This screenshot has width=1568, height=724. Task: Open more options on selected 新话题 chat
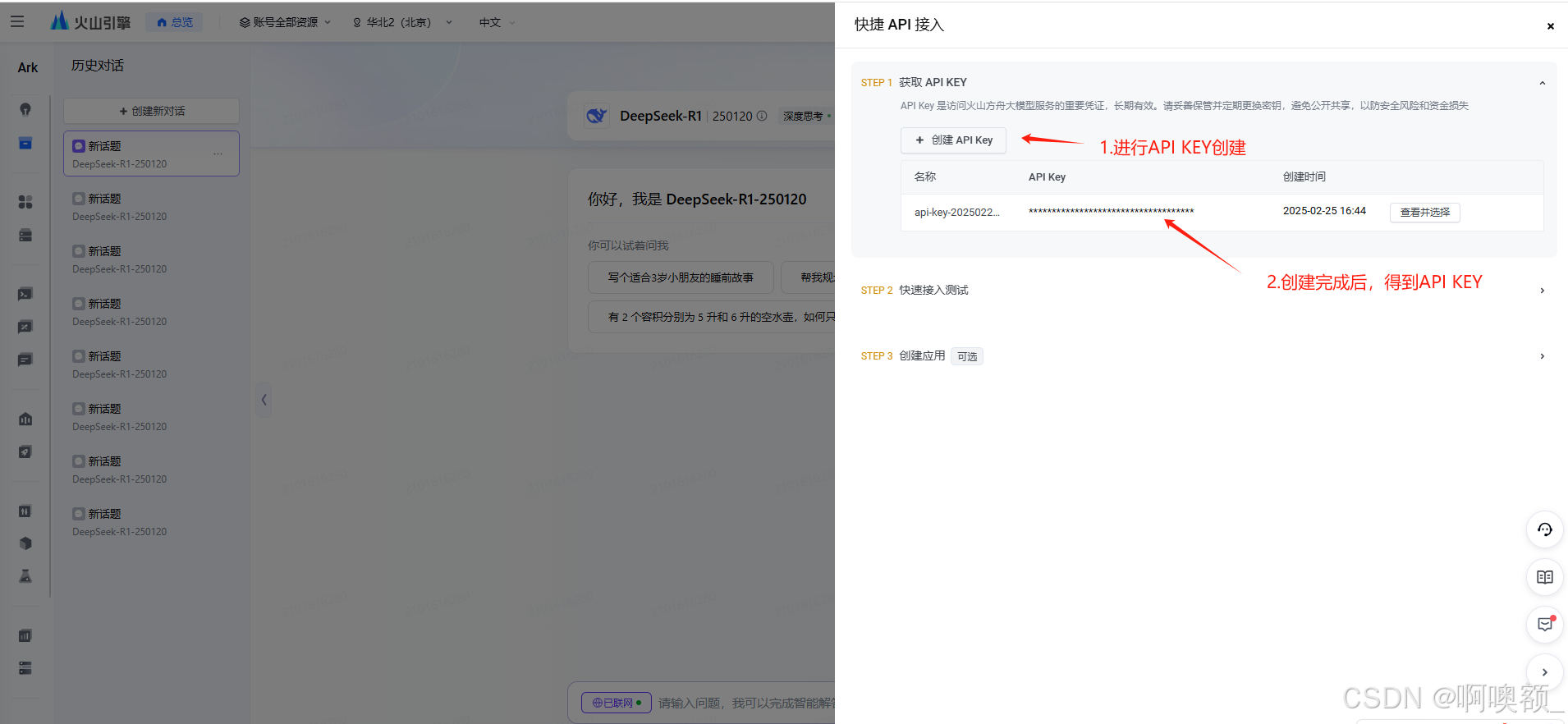pyautogui.click(x=218, y=154)
